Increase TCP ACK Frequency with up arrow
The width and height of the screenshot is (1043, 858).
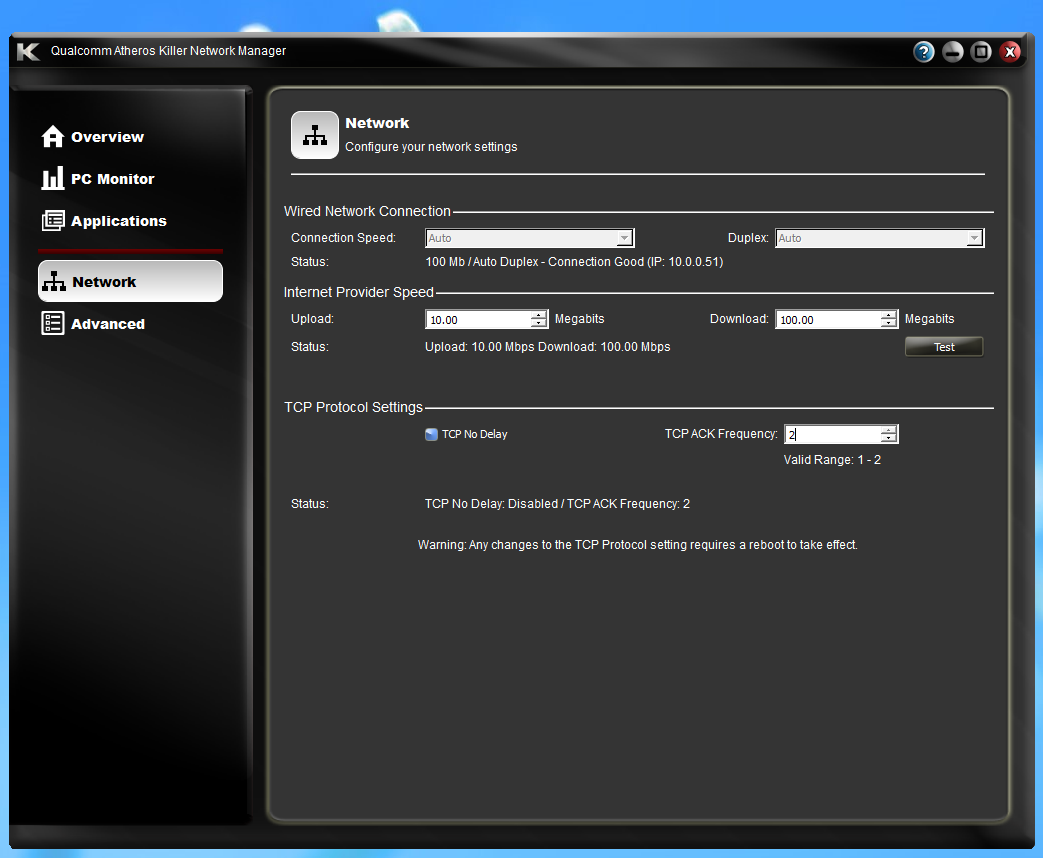coord(889,430)
